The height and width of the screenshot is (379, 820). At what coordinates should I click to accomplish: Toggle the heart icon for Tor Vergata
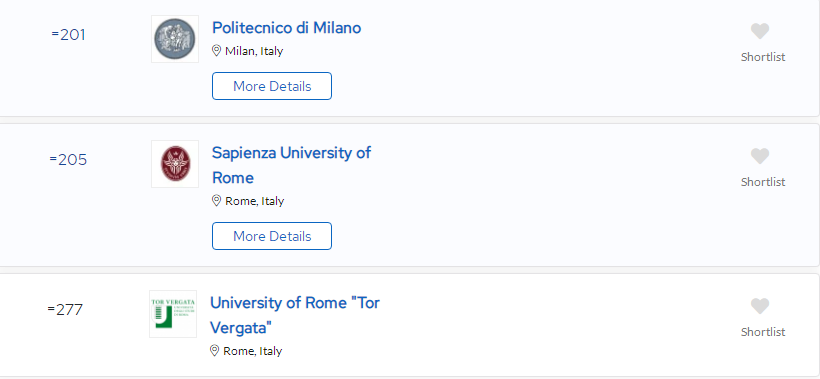pos(760,306)
